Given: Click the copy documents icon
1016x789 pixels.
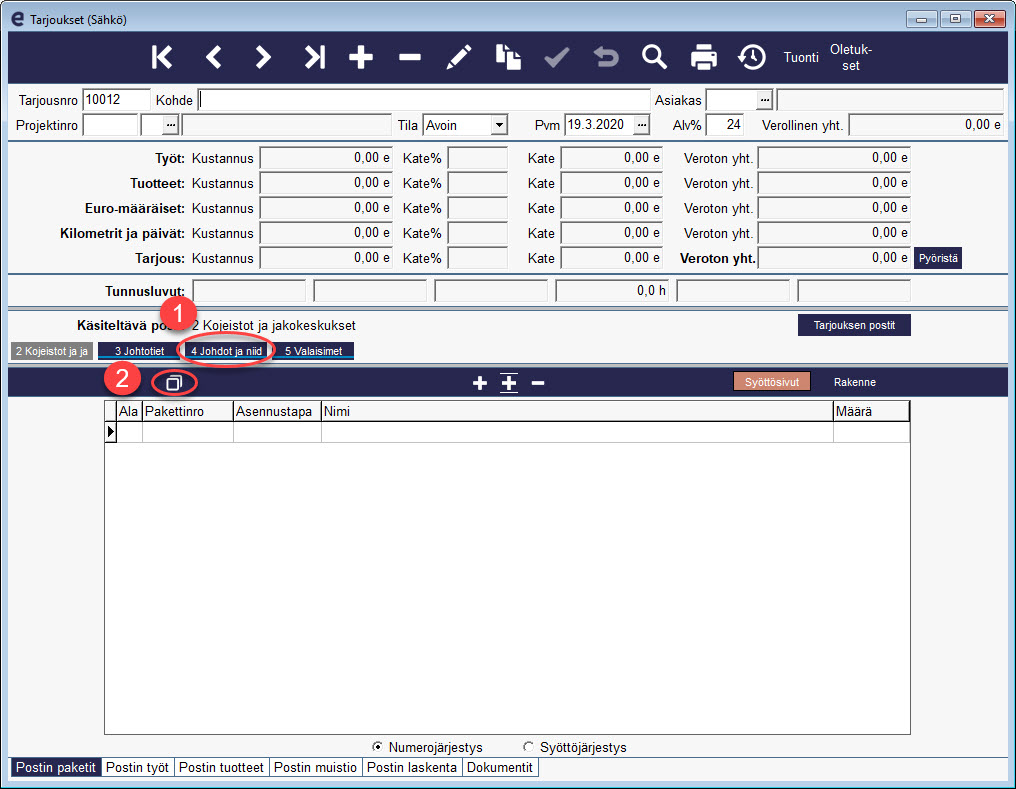Looking at the screenshot, I should point(508,57).
